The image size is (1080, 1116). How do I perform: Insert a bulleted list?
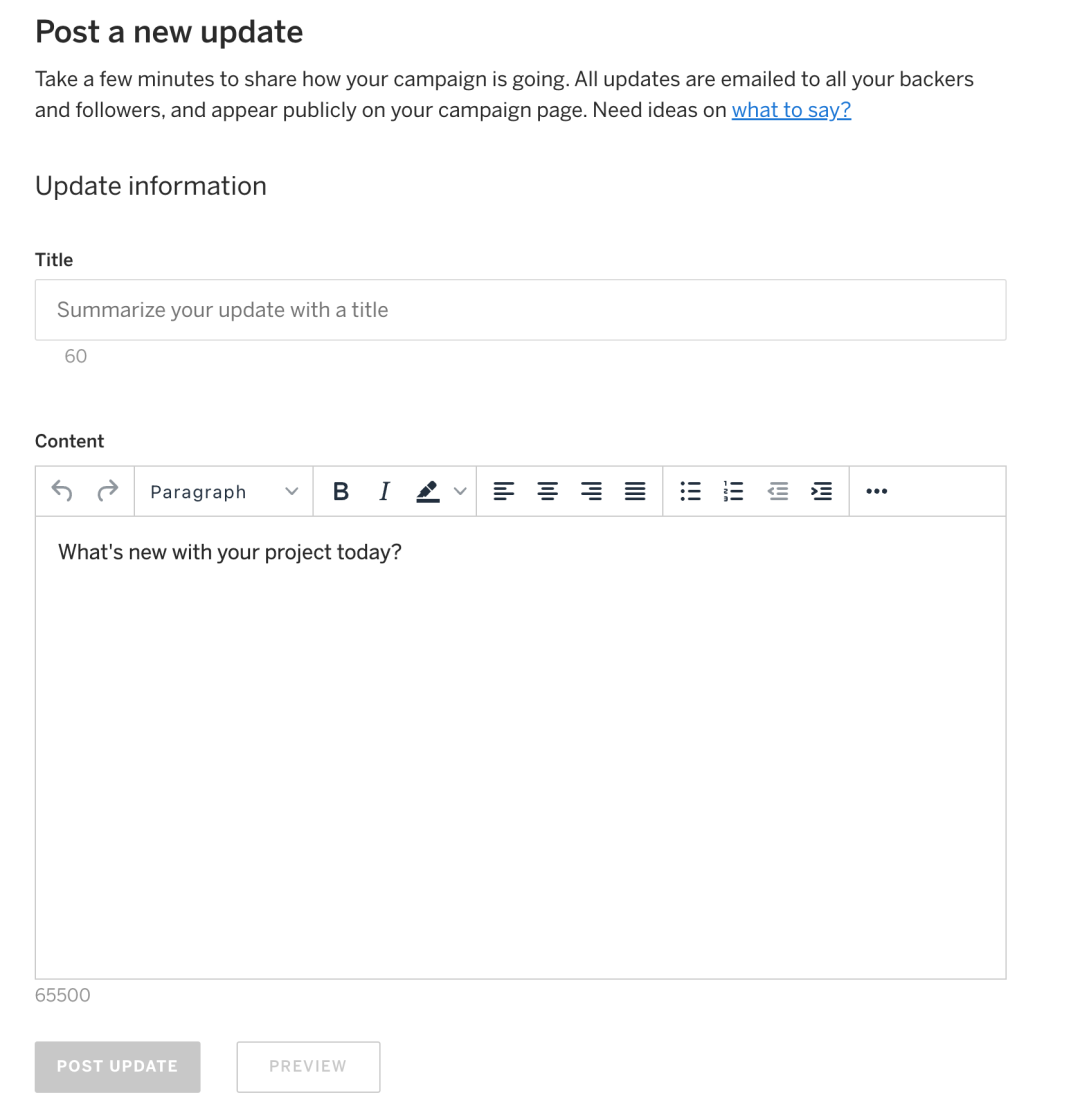(690, 491)
